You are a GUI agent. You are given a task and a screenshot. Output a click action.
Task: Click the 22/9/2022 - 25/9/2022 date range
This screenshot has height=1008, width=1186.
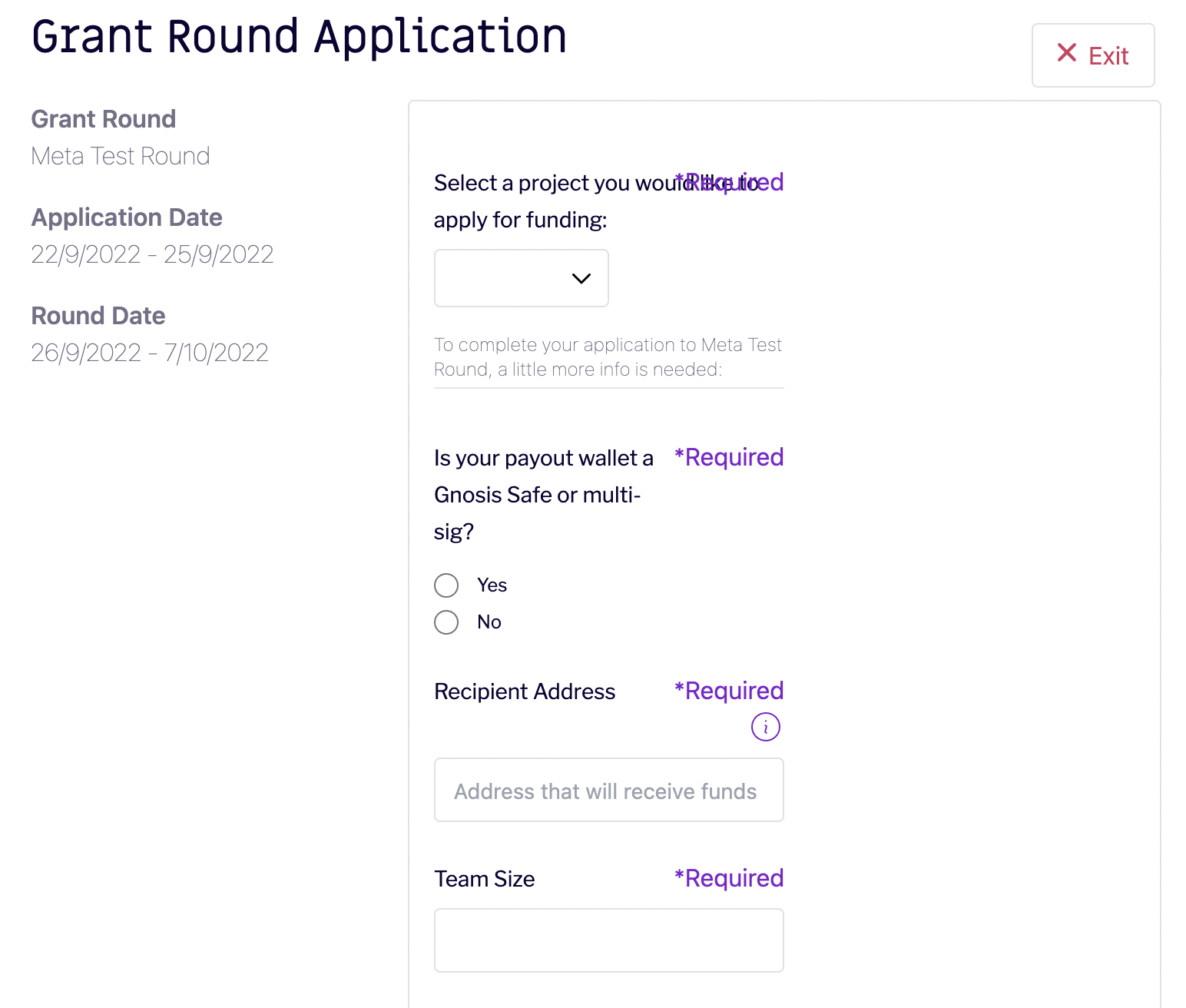click(x=152, y=254)
